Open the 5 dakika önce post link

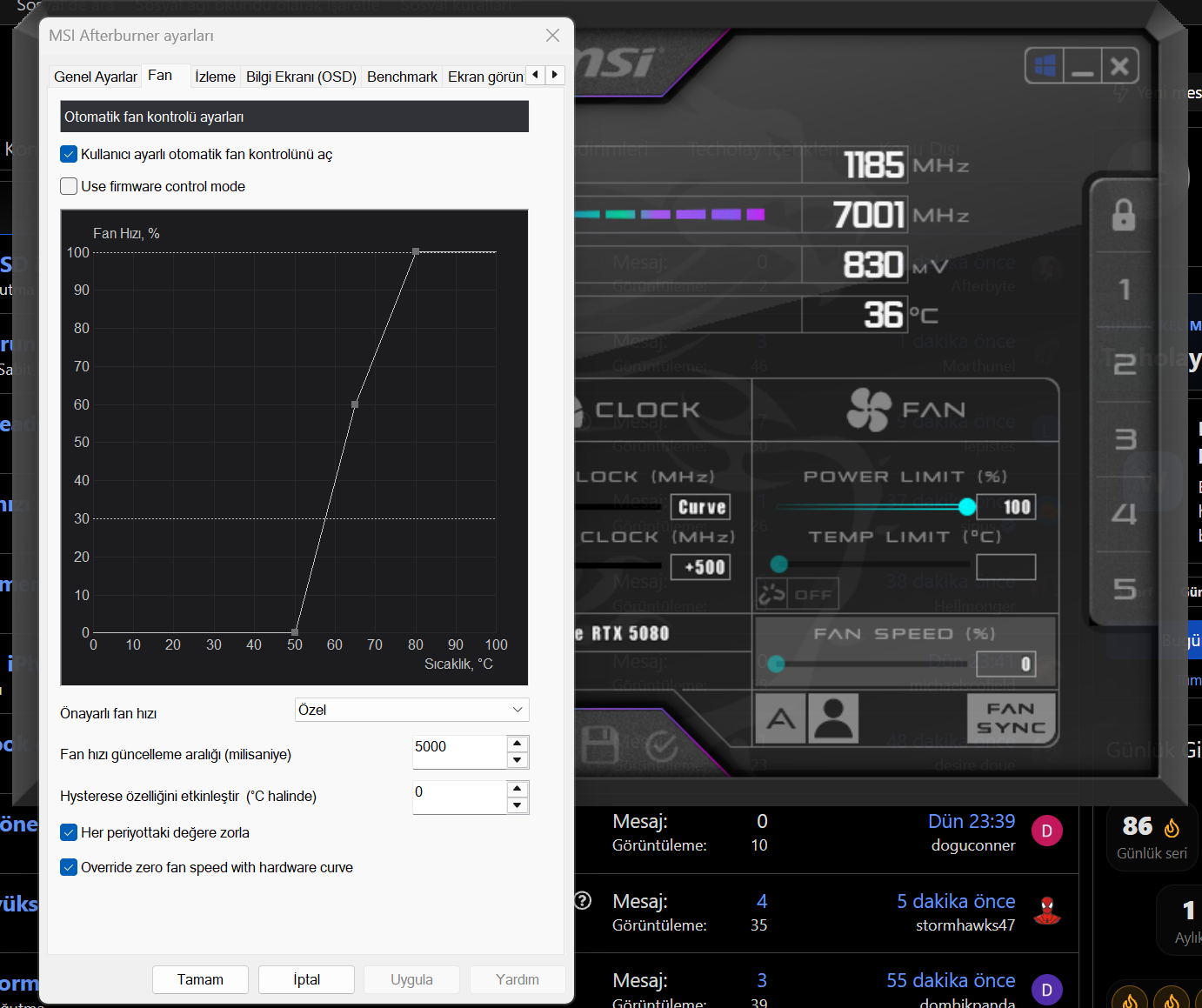[x=956, y=901]
